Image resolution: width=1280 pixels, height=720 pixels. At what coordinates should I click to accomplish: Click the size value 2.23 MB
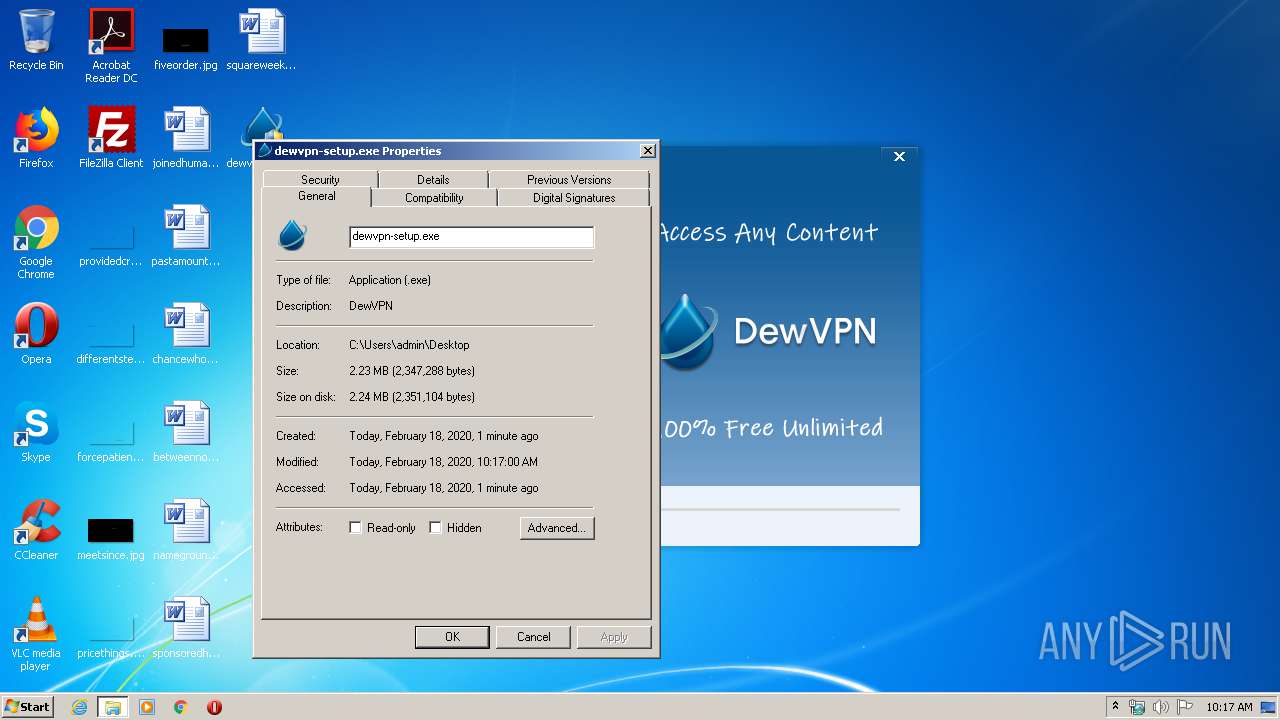(412, 370)
